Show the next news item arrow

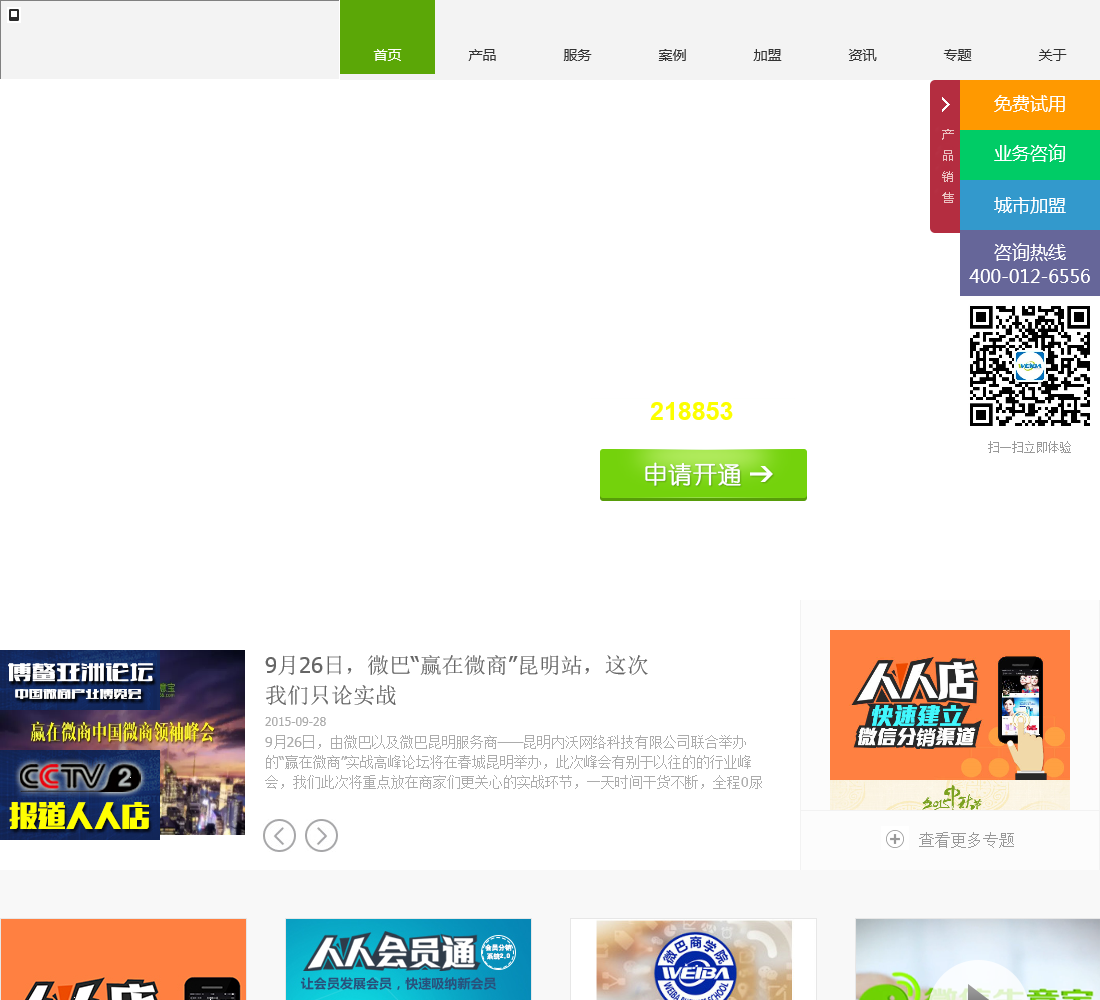tap(321, 836)
